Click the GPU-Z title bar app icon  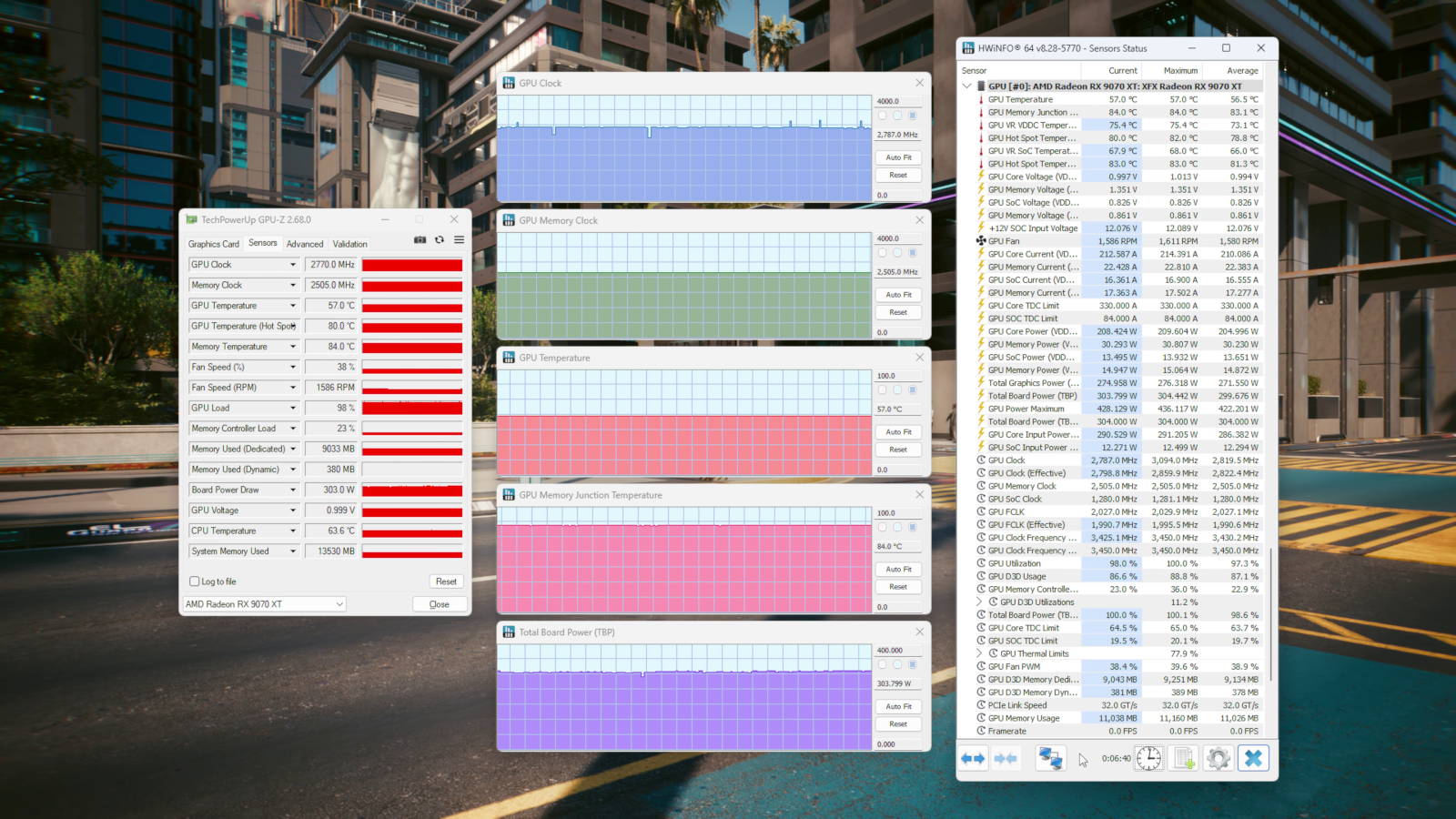pyautogui.click(x=191, y=219)
